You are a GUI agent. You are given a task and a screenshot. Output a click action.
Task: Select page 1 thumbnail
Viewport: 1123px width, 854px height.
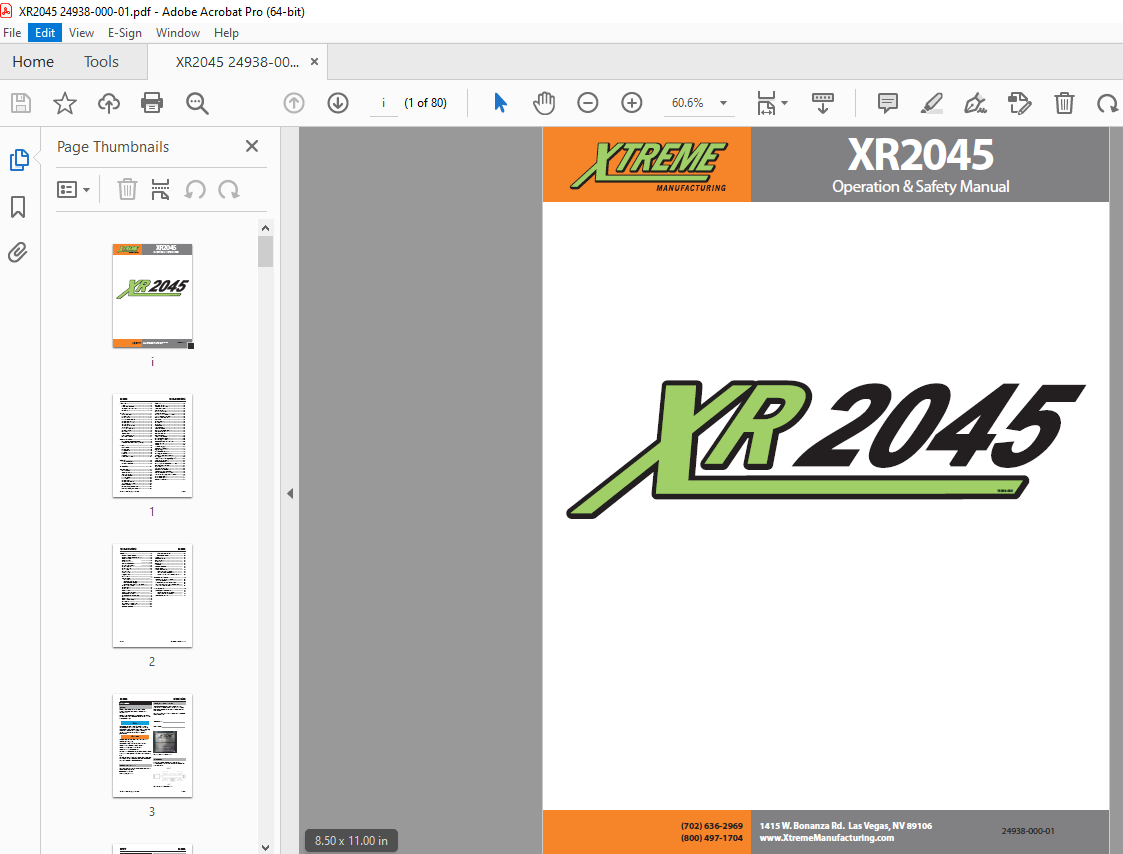tap(153, 446)
